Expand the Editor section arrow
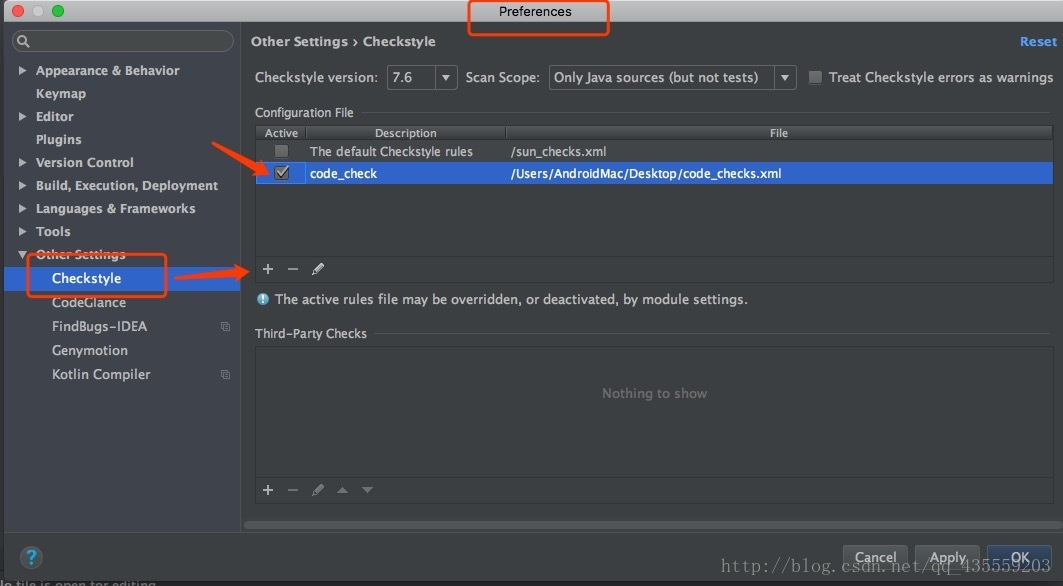 [22, 117]
